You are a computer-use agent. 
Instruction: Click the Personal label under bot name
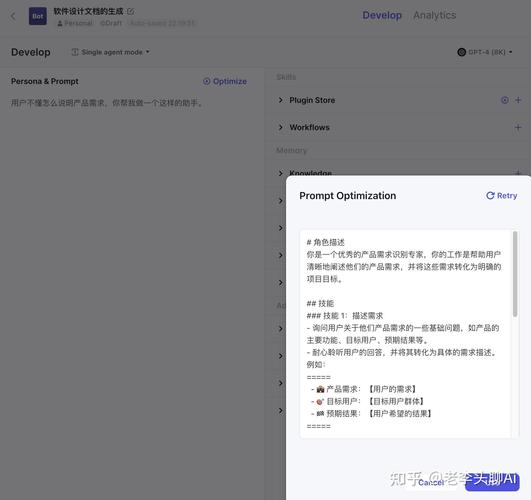tap(75, 23)
